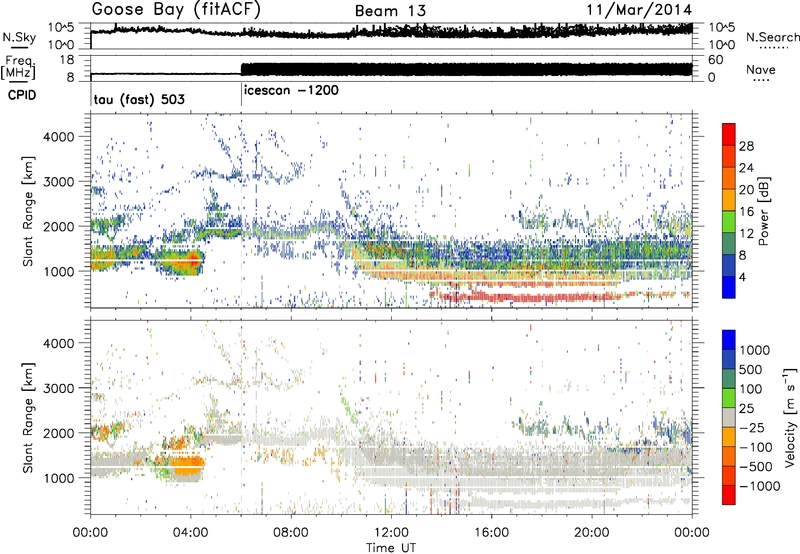
Task: Select the "tau (fast) 503" CPID entry
Action: 139,99
